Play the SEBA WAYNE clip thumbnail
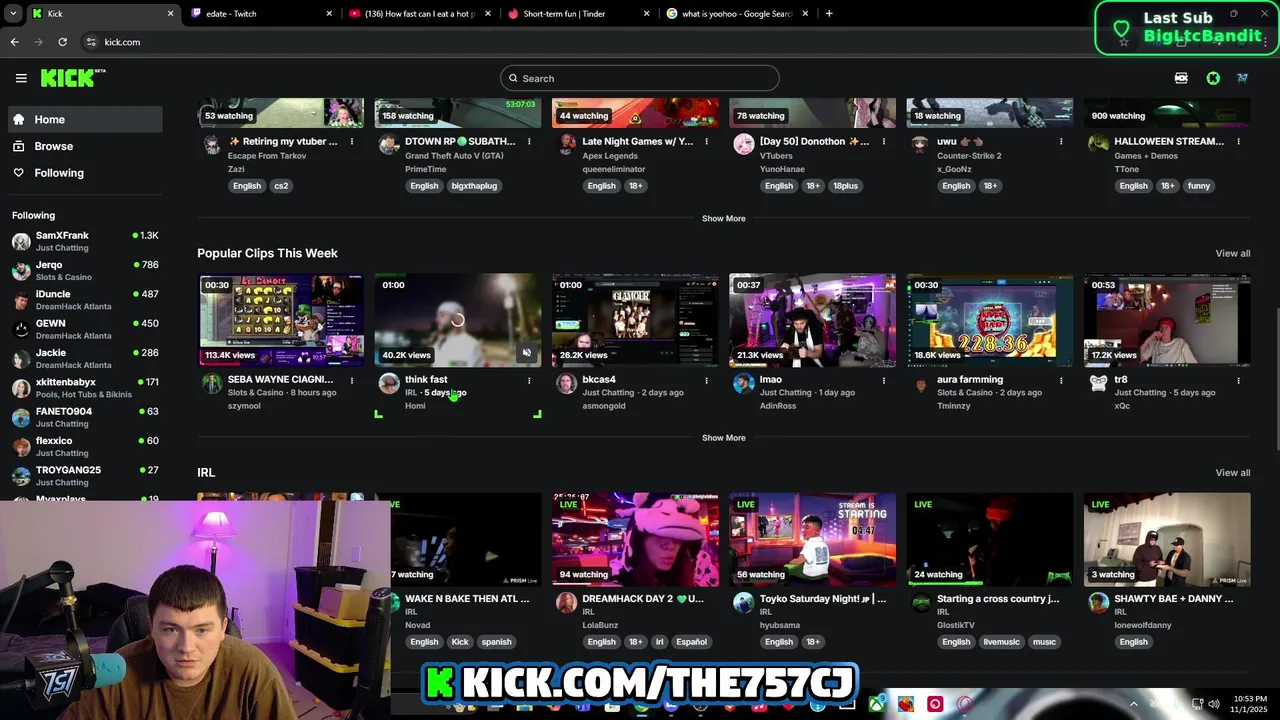The width and height of the screenshot is (1280, 720). (x=281, y=320)
